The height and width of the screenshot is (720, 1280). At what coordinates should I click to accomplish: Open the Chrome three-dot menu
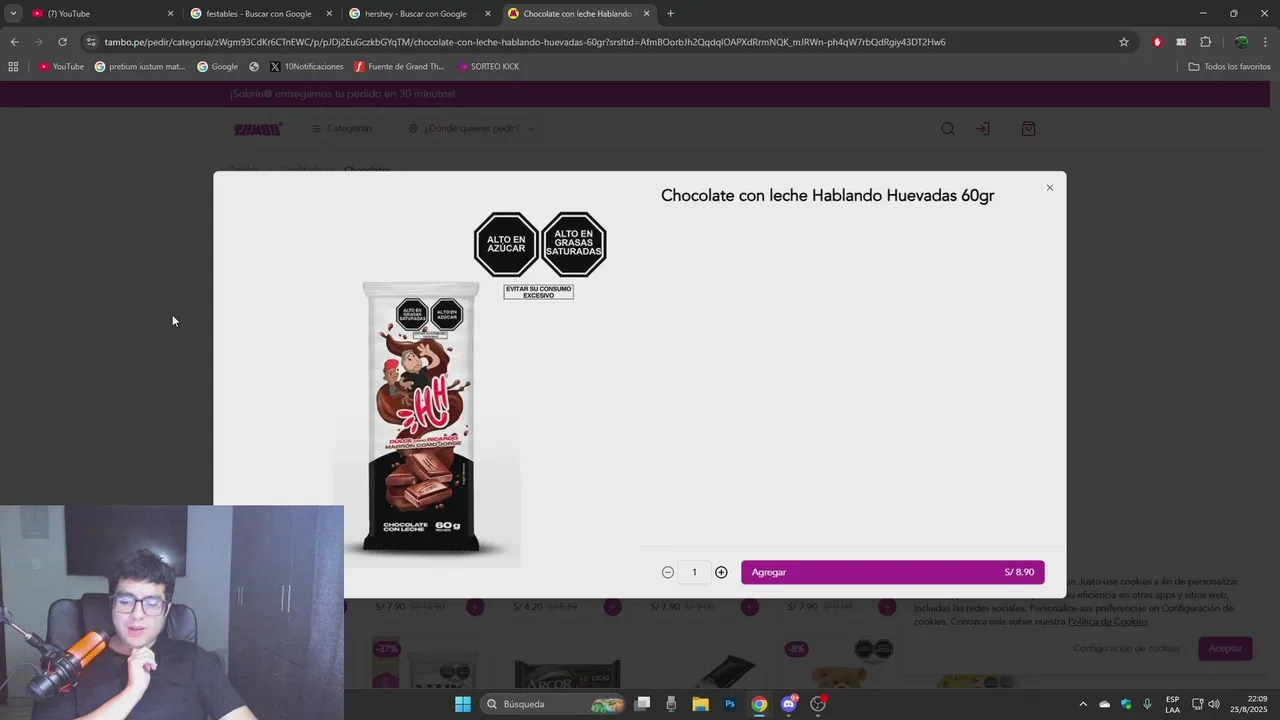point(1266,42)
